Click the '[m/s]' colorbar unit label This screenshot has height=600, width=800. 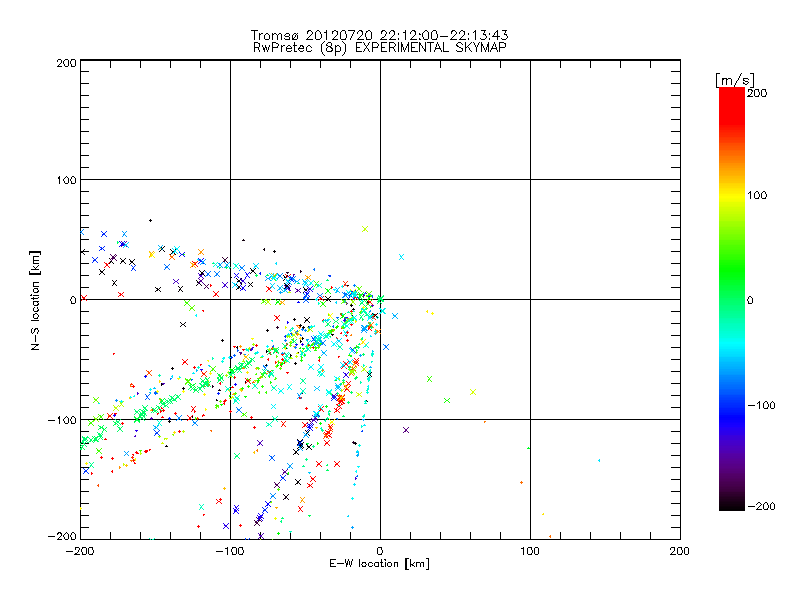tap(735, 80)
